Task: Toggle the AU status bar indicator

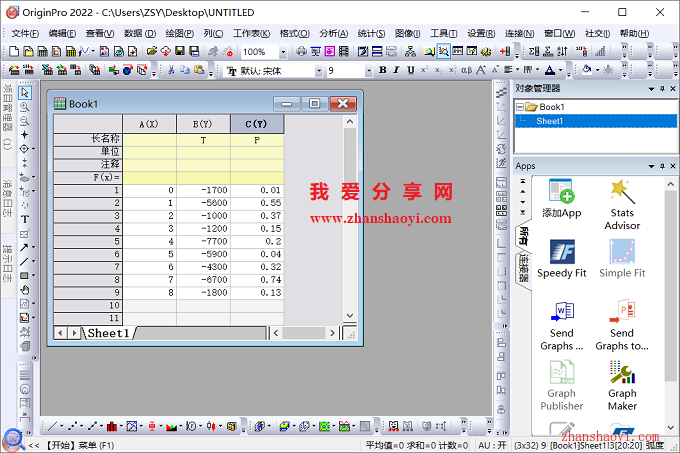Action: [x=492, y=445]
